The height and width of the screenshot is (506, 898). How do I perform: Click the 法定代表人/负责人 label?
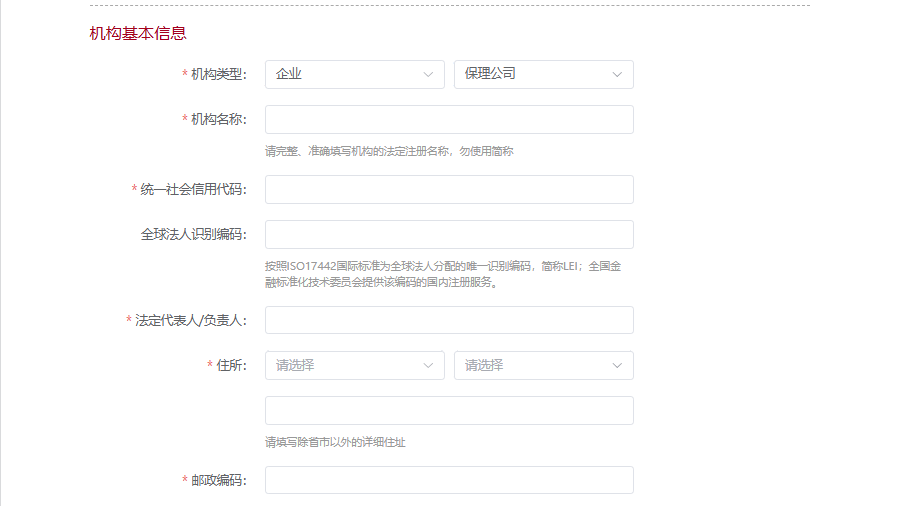tap(191, 321)
